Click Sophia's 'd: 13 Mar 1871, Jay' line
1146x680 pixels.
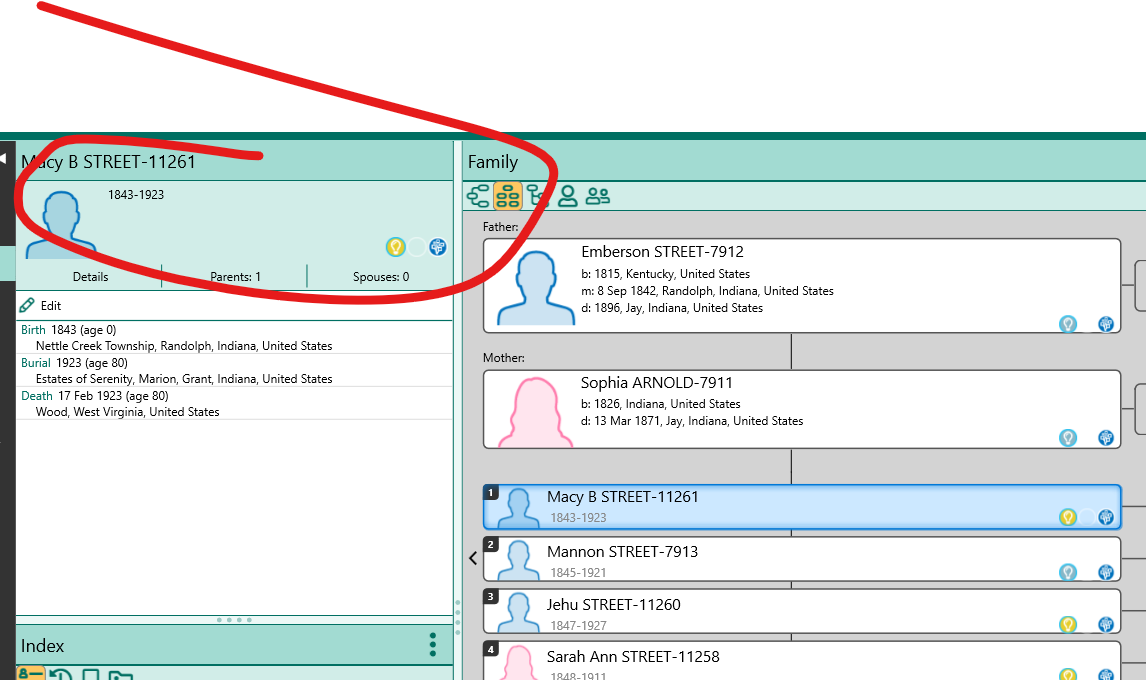tap(692, 421)
